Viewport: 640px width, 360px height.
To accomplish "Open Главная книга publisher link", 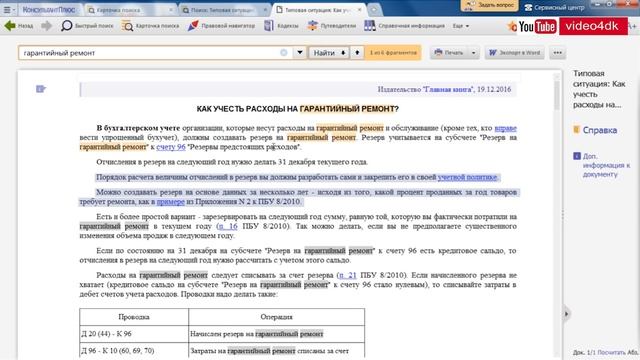I will [448, 89].
